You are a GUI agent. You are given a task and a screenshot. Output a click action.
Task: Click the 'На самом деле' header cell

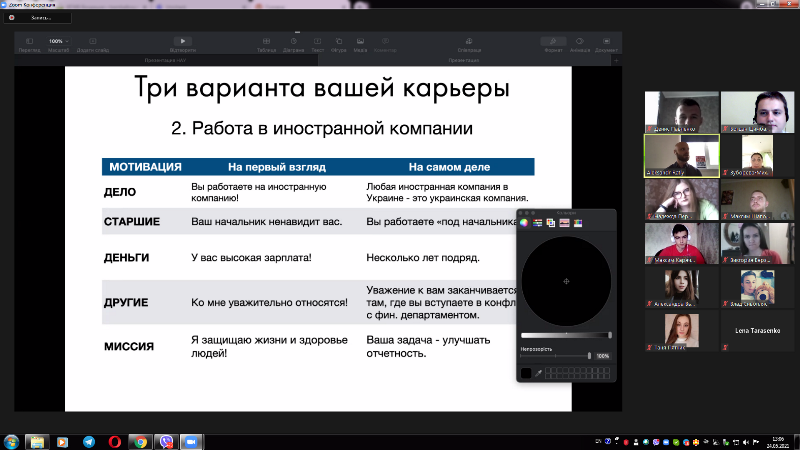[449, 167]
